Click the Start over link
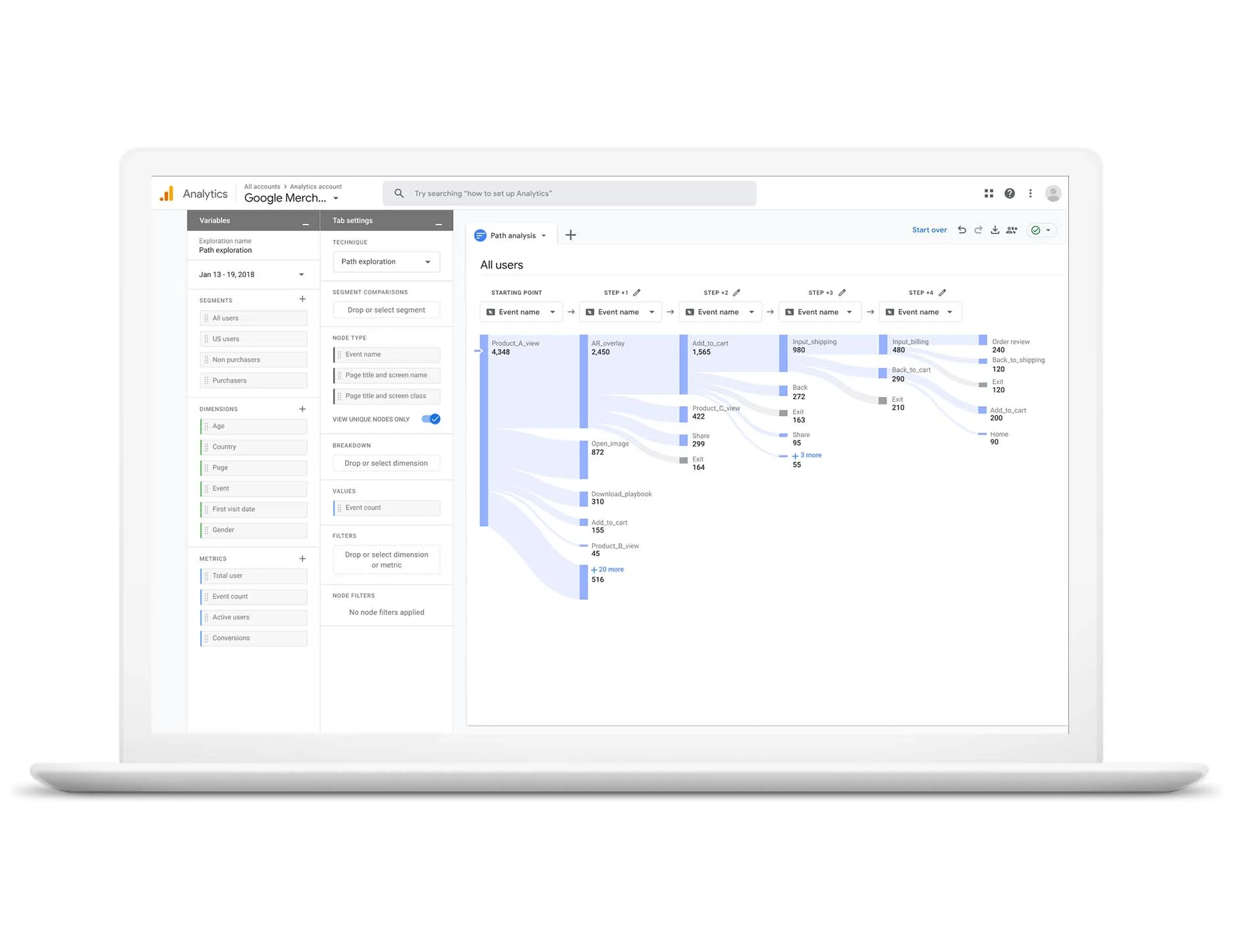The width and height of the screenshot is (1233, 952). [x=929, y=230]
